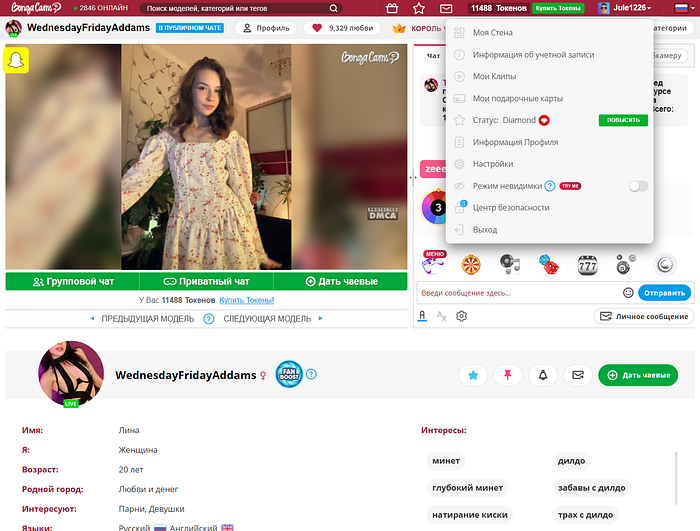Open the gift box icon in header
This screenshot has width=700, height=531.
[x=392, y=8]
